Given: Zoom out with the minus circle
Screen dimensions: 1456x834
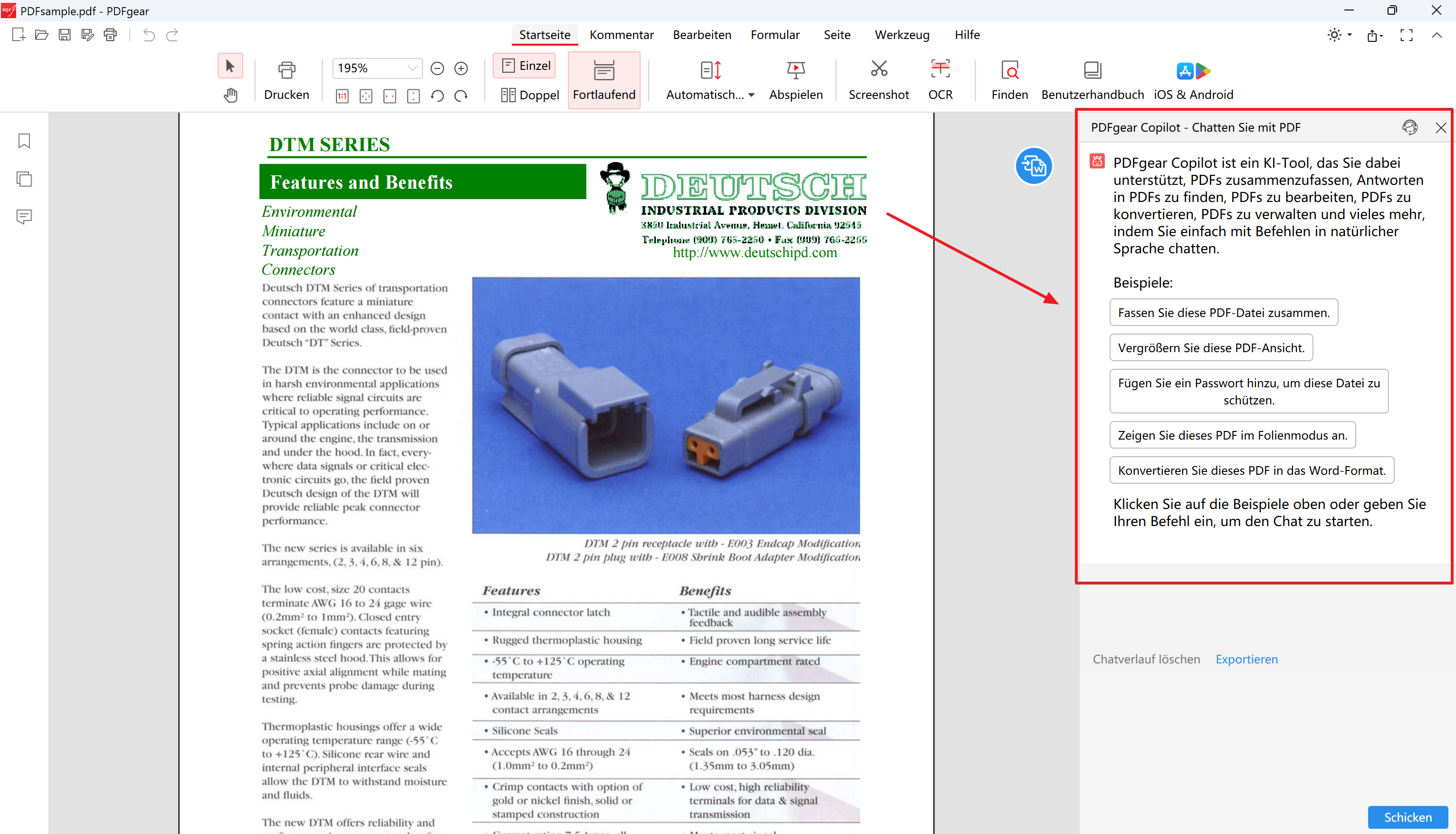Looking at the screenshot, I should coord(437,68).
